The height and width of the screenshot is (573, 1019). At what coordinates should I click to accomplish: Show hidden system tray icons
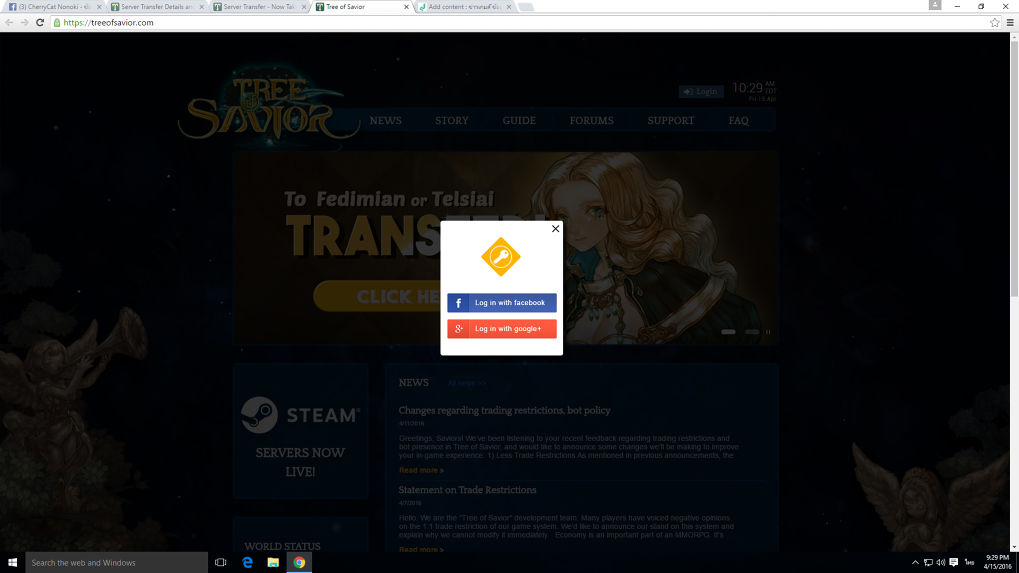point(916,563)
